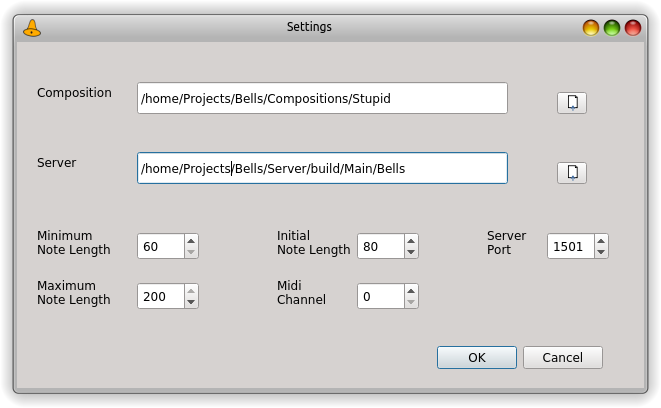This screenshot has width=661, height=408.
Task: Browse for Composition file icon
Action: click(572, 103)
